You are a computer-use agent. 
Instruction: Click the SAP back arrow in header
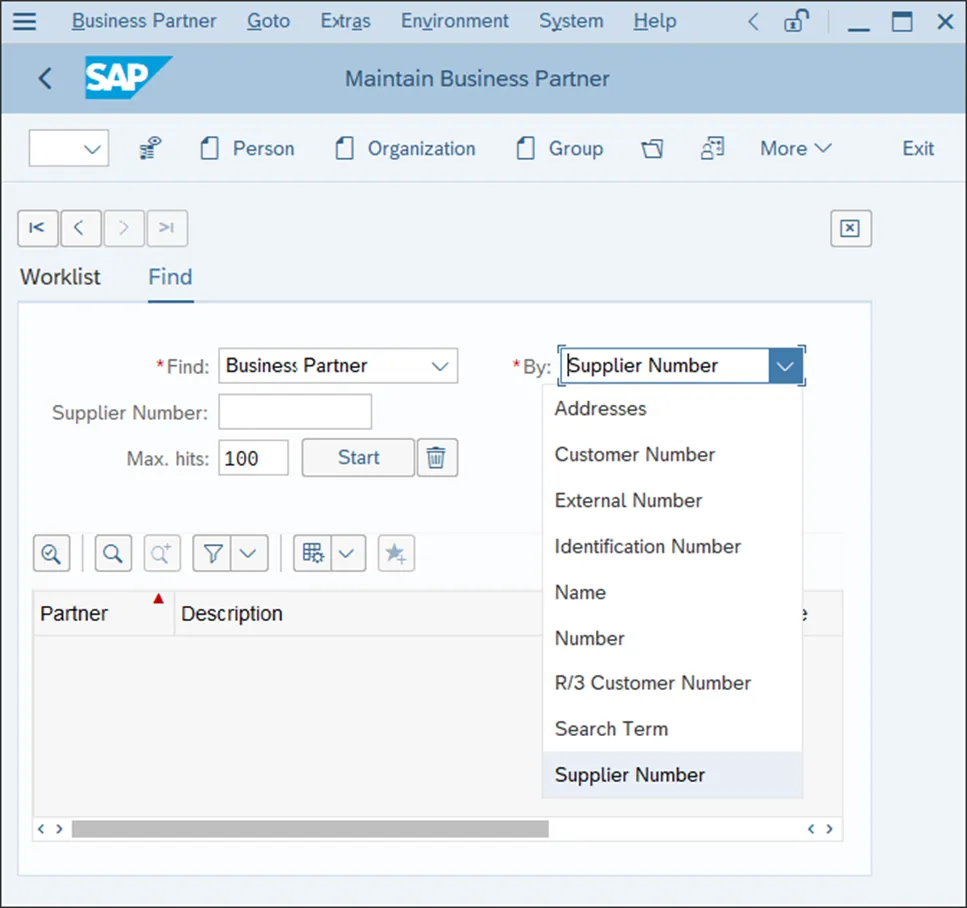pos(45,78)
